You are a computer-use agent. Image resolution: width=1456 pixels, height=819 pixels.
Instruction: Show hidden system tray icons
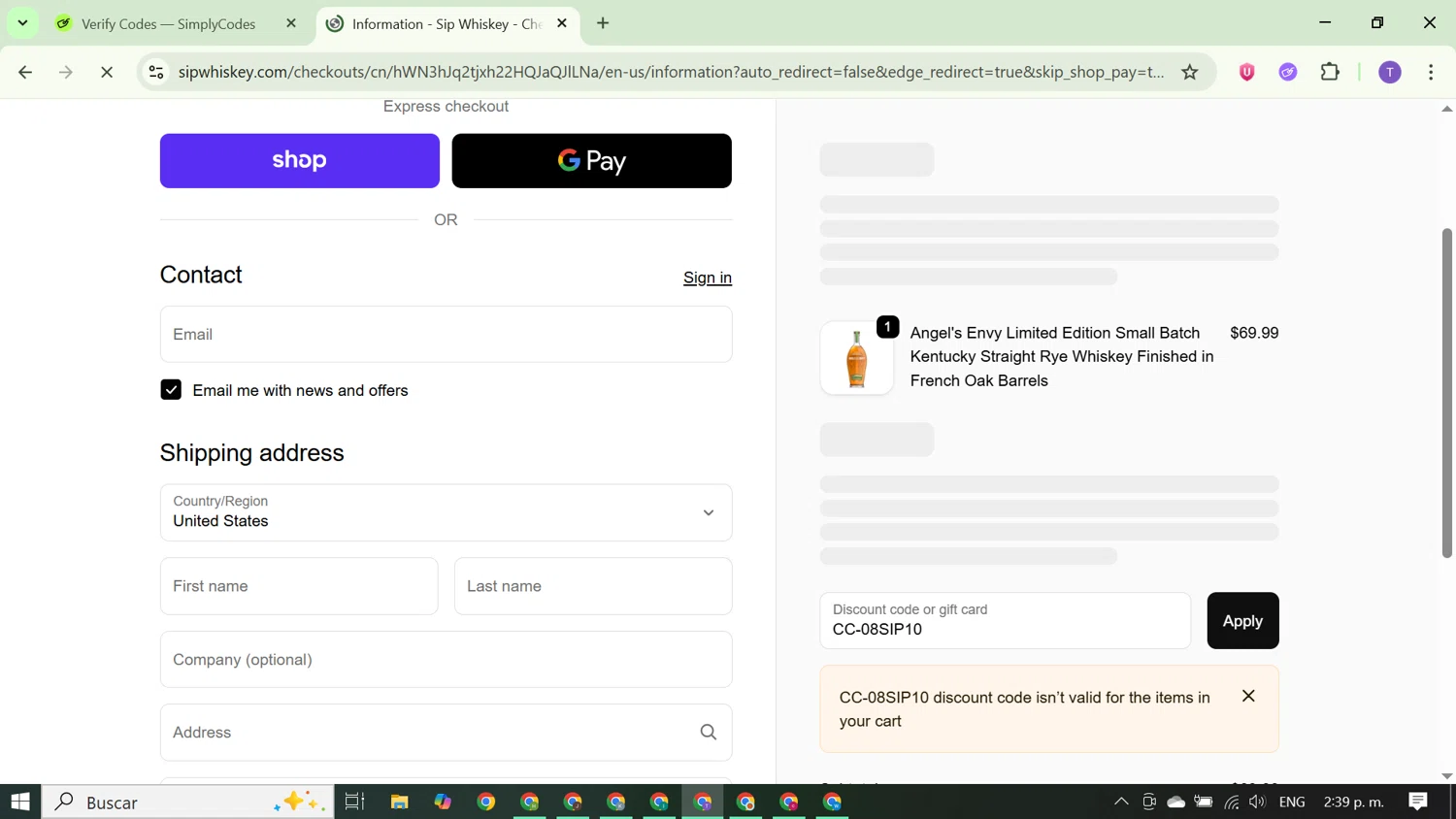click(1121, 802)
